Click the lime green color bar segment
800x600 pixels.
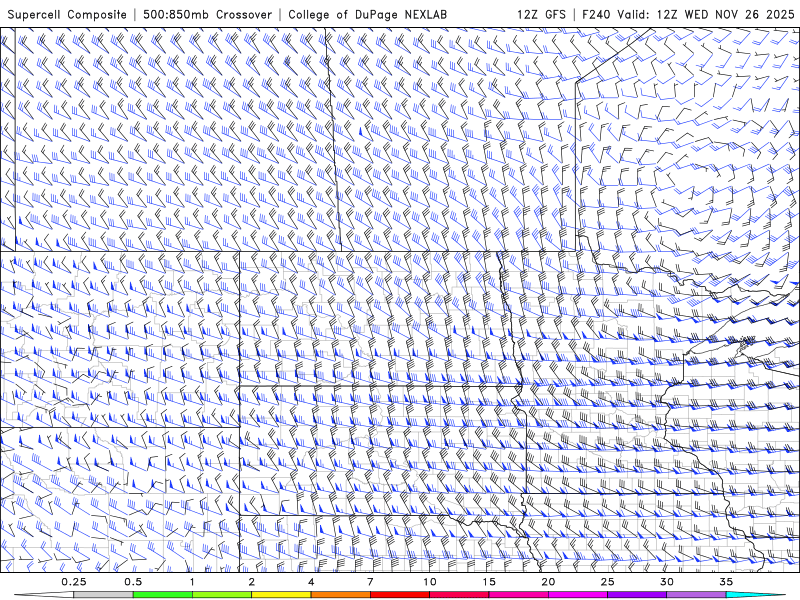pyautogui.click(x=222, y=595)
